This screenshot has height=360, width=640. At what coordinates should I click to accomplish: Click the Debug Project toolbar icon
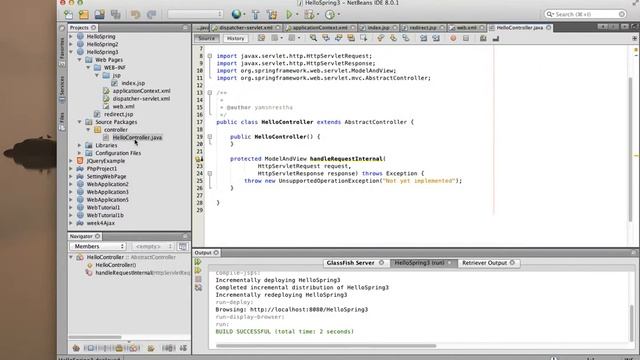309,15
